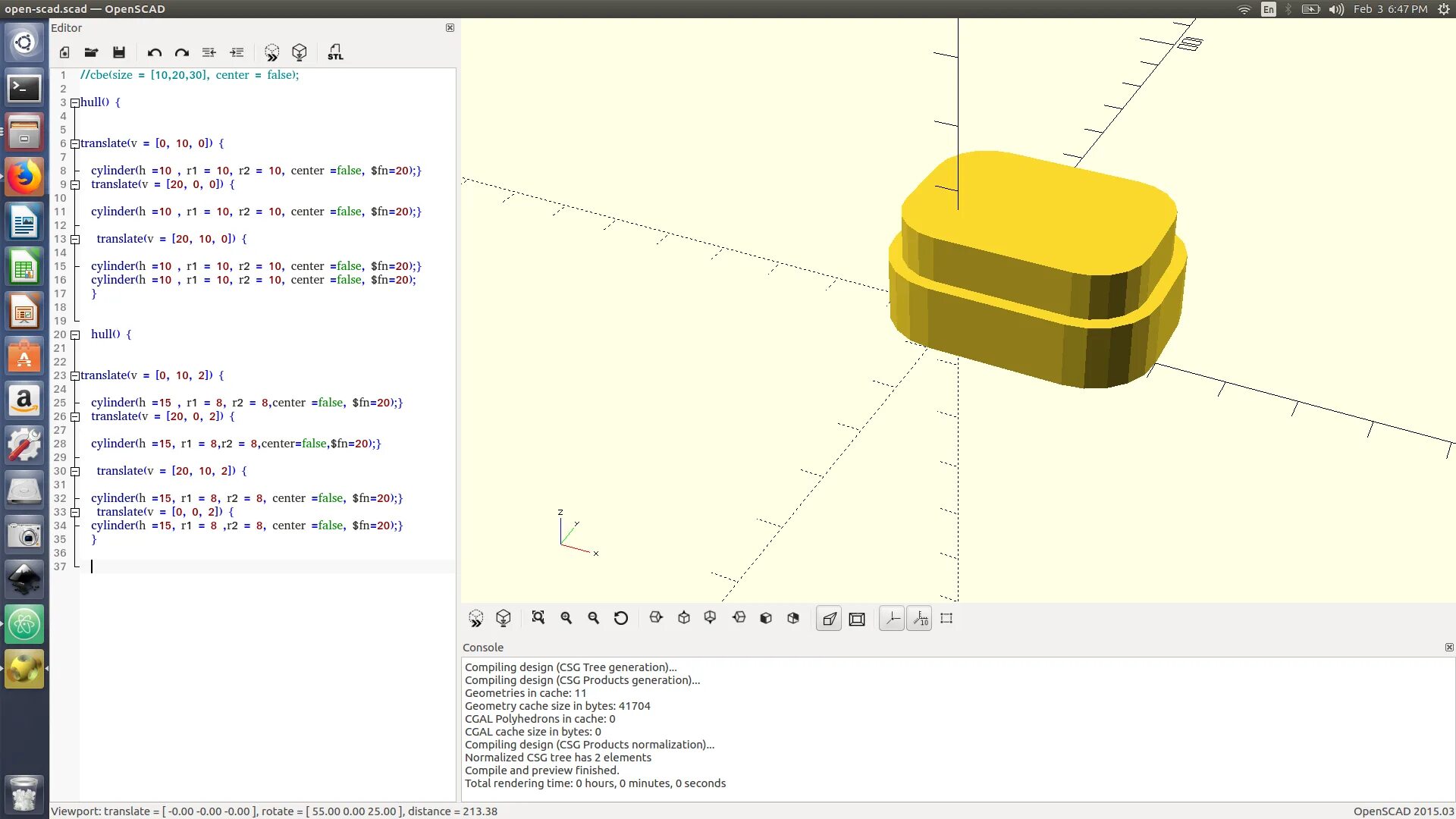The width and height of the screenshot is (1456, 819).
Task: Open the keyboard language En indicator
Action: click(x=1269, y=9)
